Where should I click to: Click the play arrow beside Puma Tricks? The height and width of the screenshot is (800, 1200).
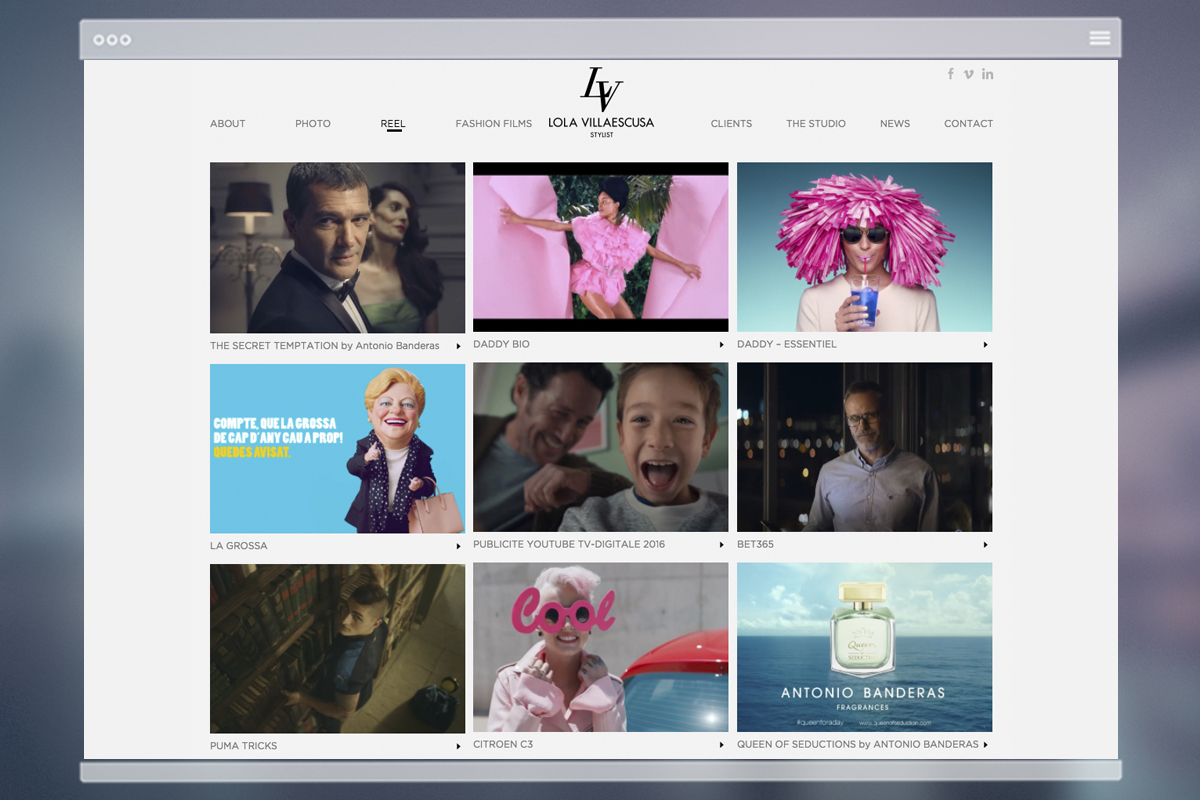[459, 746]
